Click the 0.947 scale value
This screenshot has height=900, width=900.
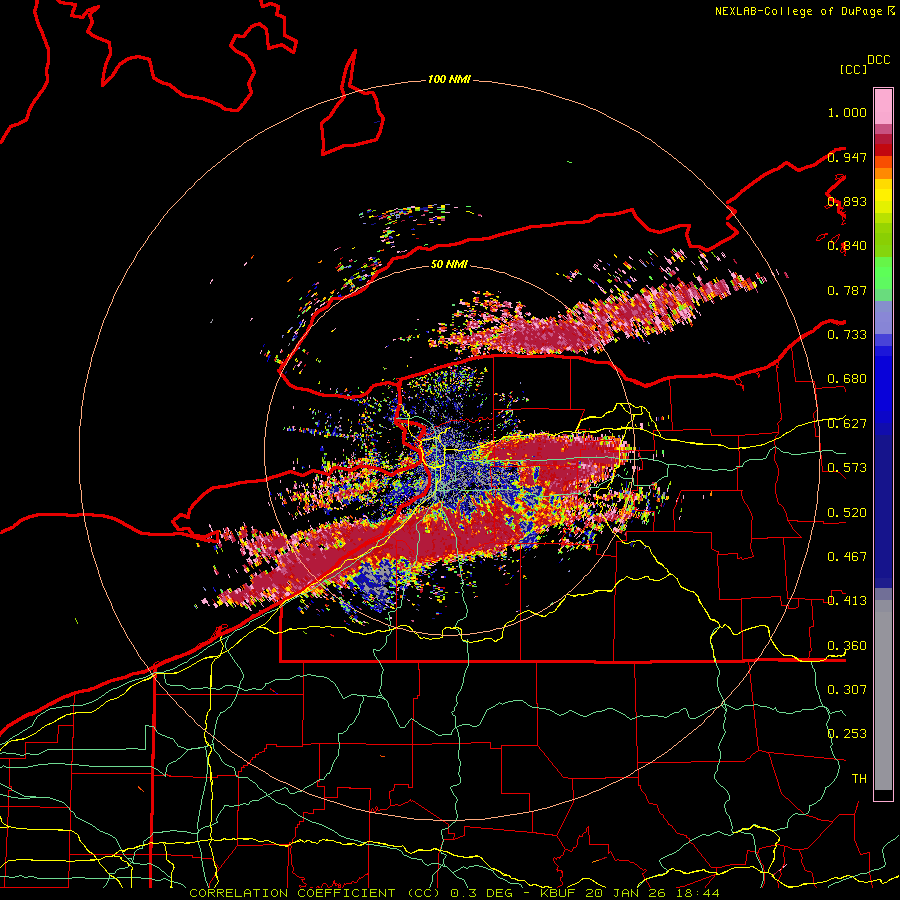pyautogui.click(x=847, y=157)
